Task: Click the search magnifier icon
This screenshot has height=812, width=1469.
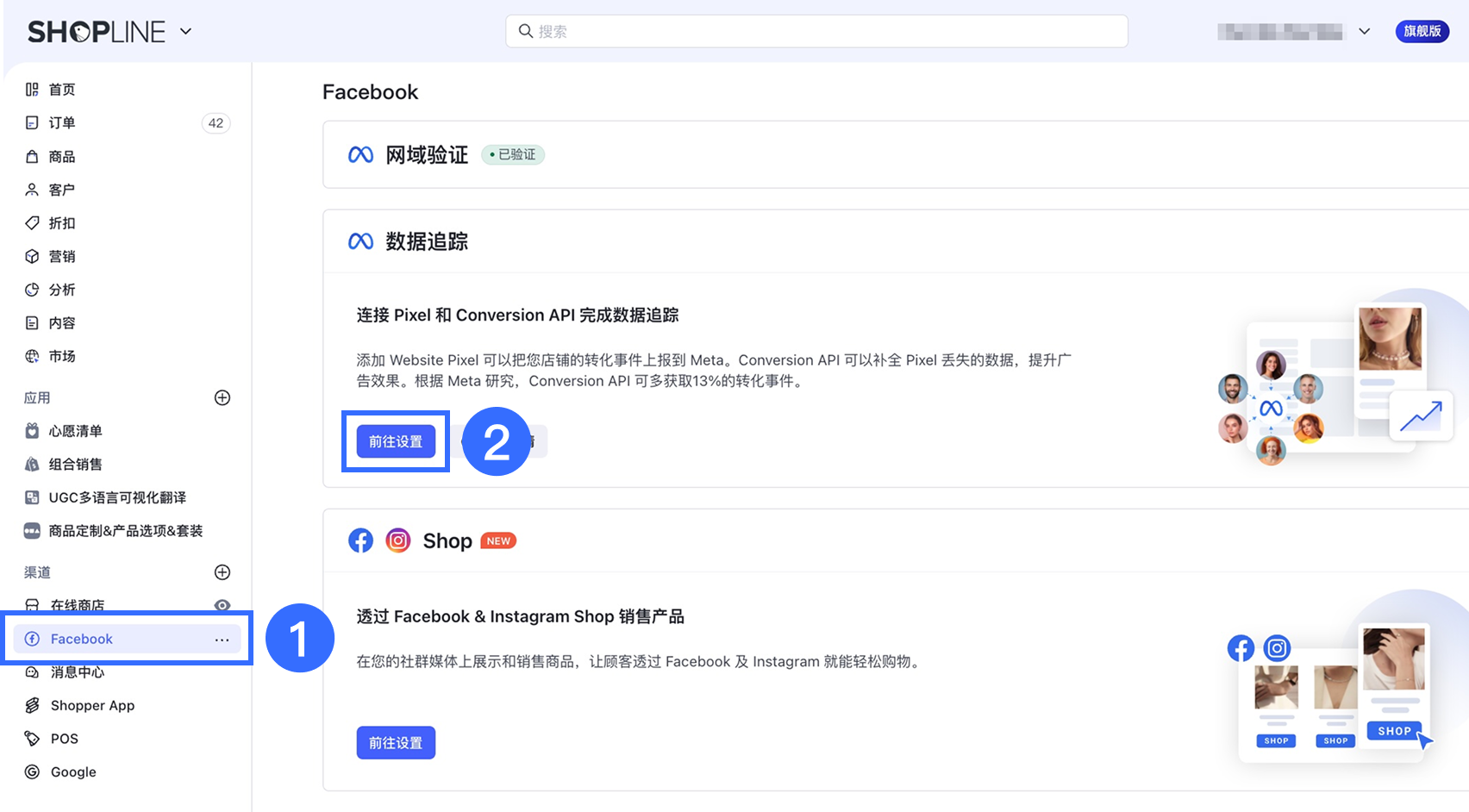Action: click(x=525, y=31)
